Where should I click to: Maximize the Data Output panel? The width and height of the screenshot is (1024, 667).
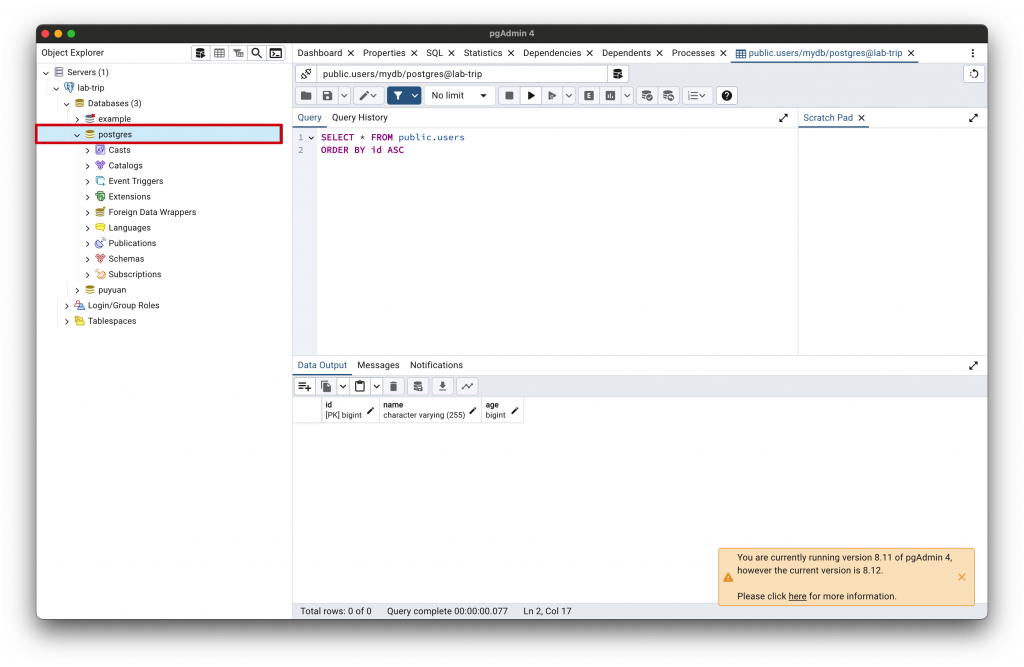973,366
